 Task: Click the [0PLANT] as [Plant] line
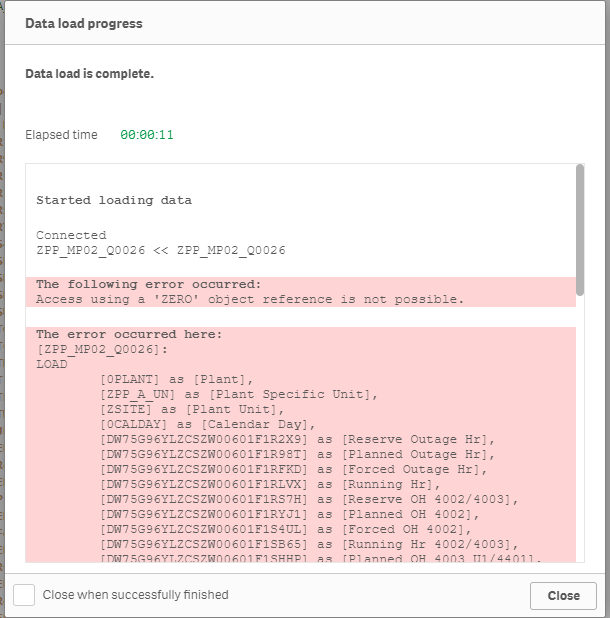(177, 379)
